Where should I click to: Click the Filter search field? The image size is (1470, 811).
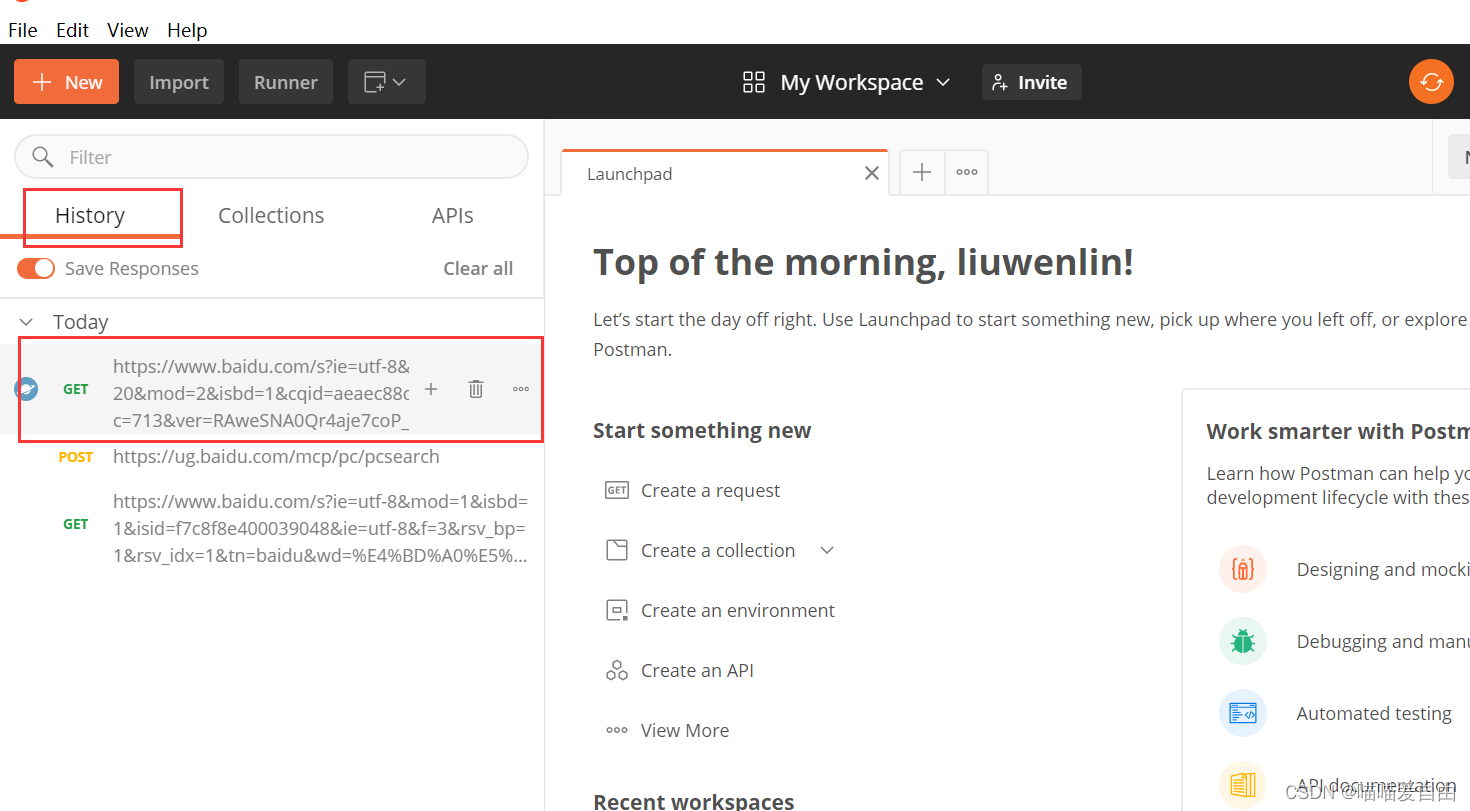(x=271, y=157)
